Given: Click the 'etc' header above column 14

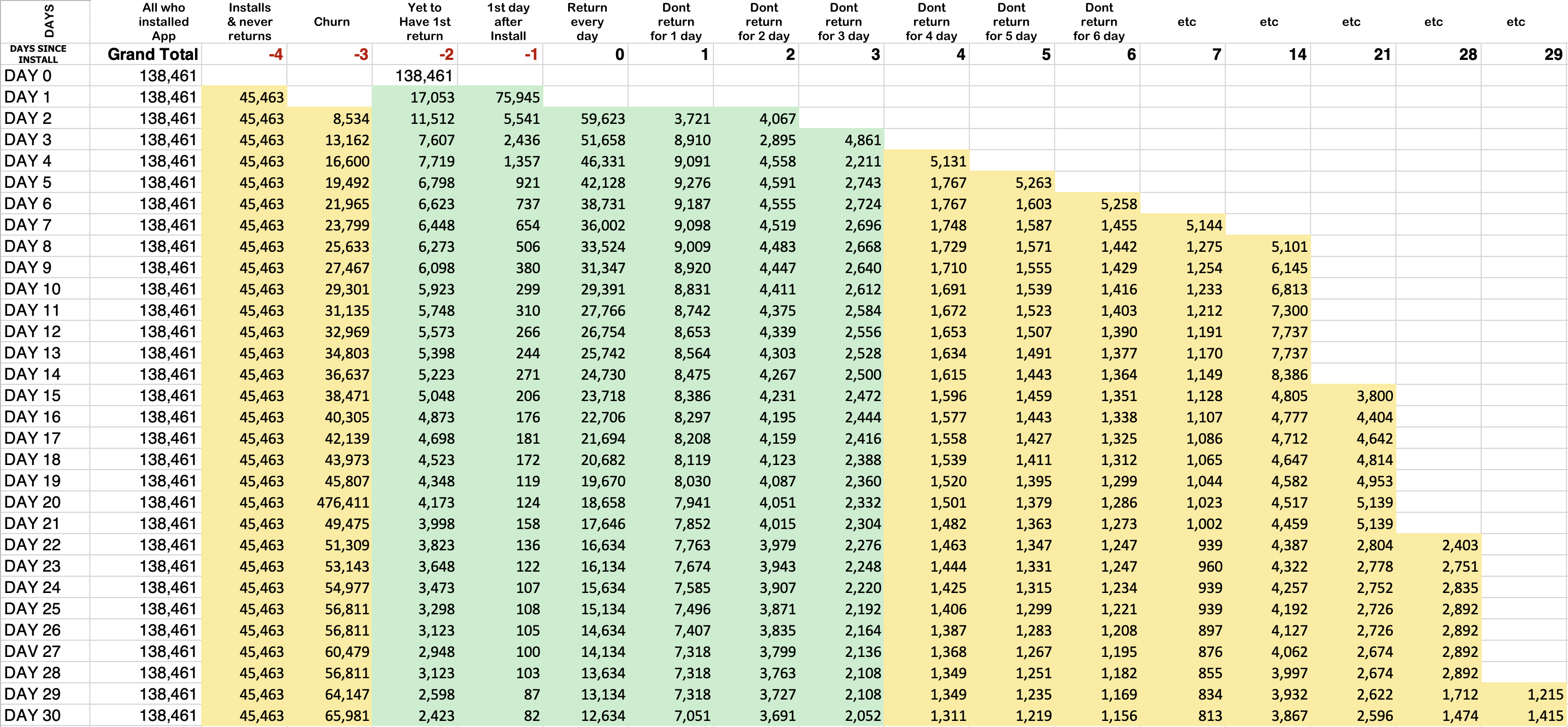Looking at the screenshot, I should coord(1269,22).
